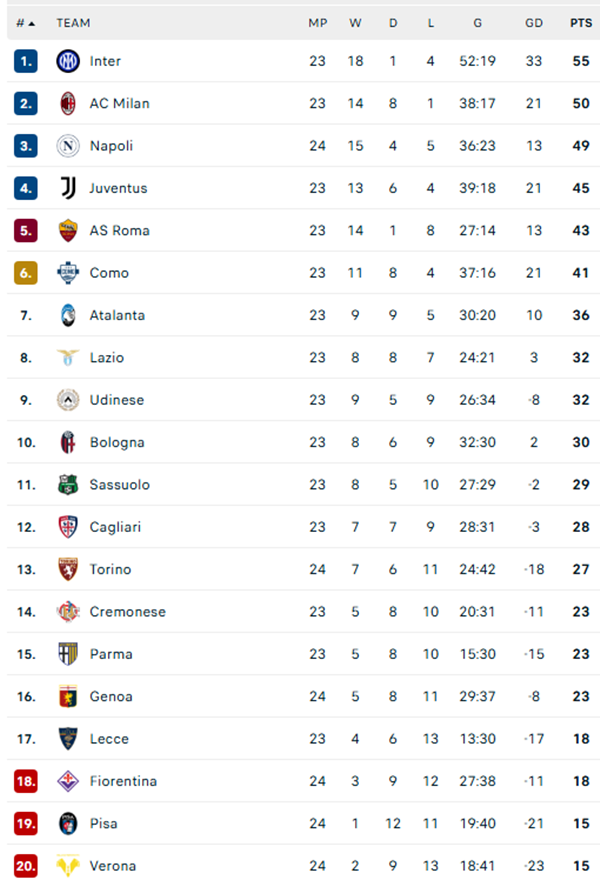The width and height of the screenshot is (600, 886).
Task: Sort by the MP column header
Action: pyautogui.click(x=317, y=22)
